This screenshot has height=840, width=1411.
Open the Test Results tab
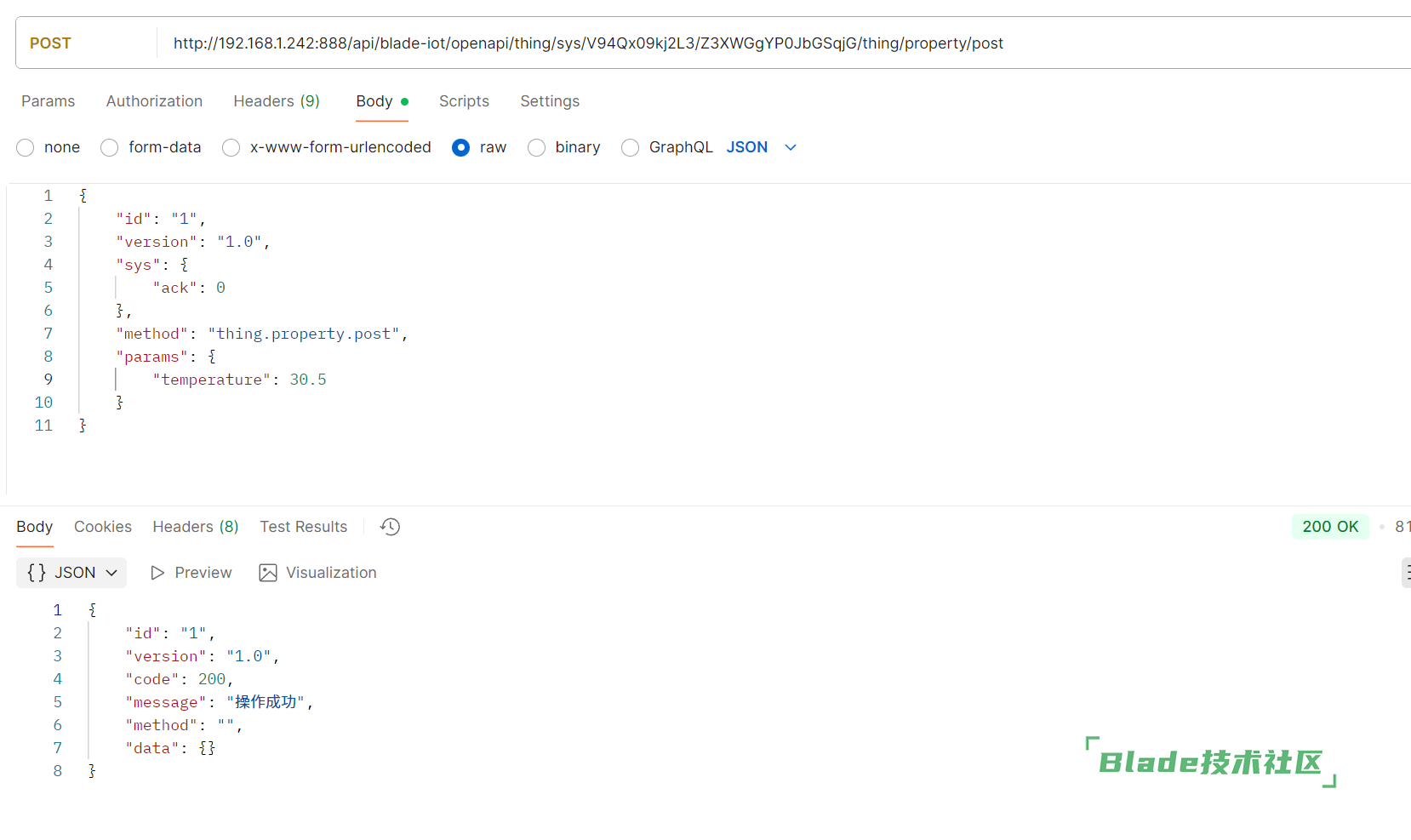coord(303,527)
